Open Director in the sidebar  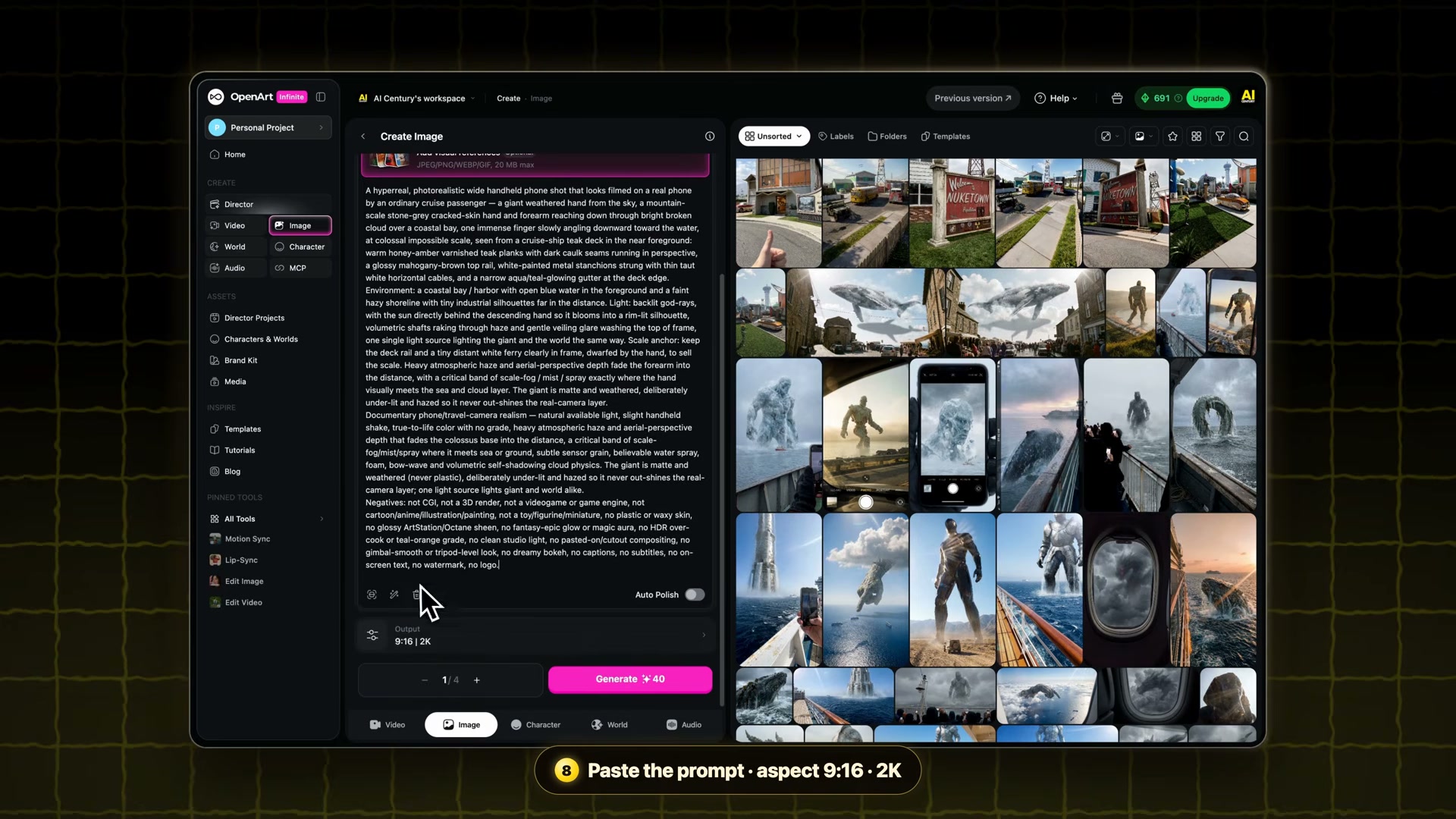(x=268, y=205)
